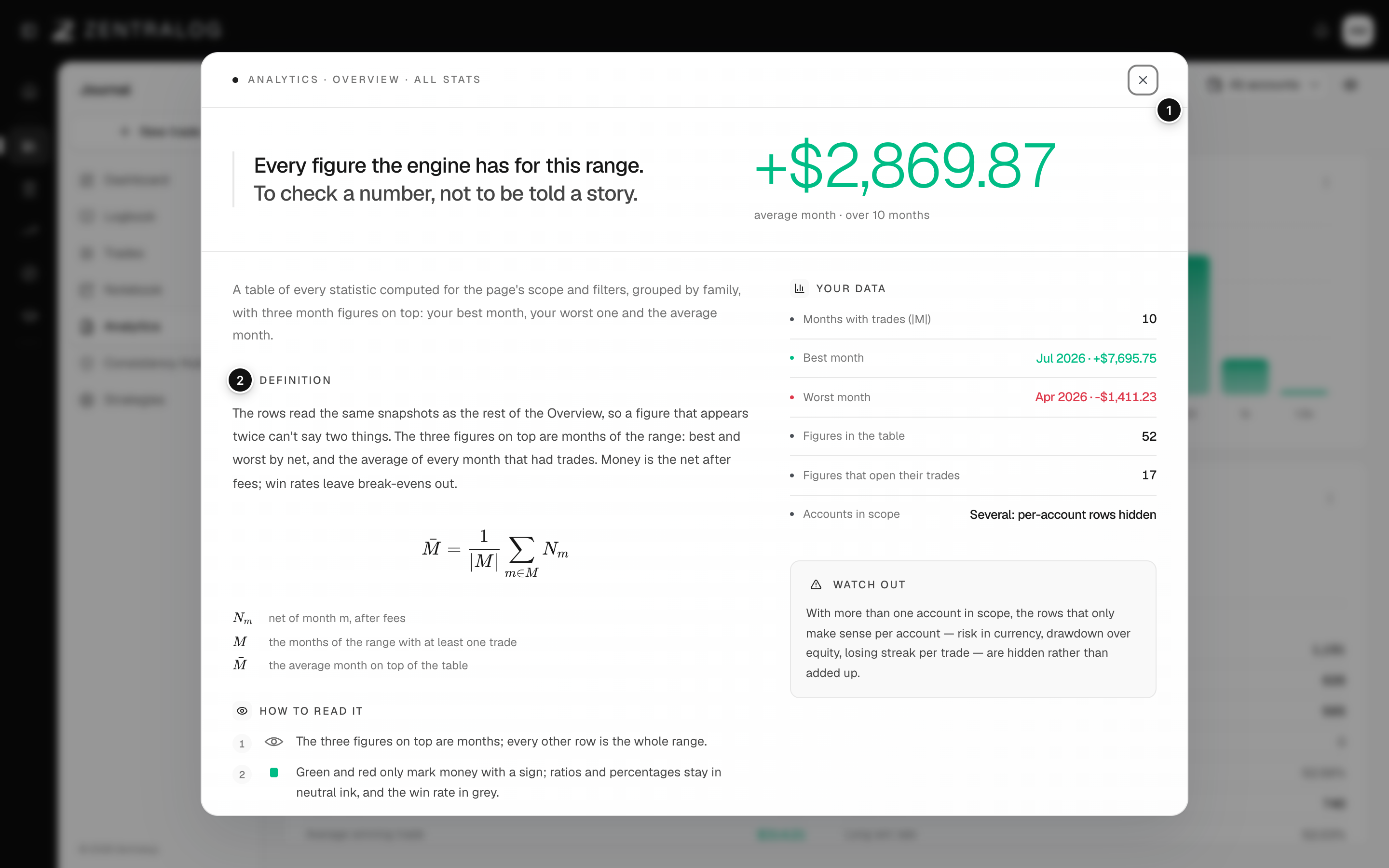Click the 'Best month' row label
The height and width of the screenshot is (868, 1389).
click(x=833, y=358)
